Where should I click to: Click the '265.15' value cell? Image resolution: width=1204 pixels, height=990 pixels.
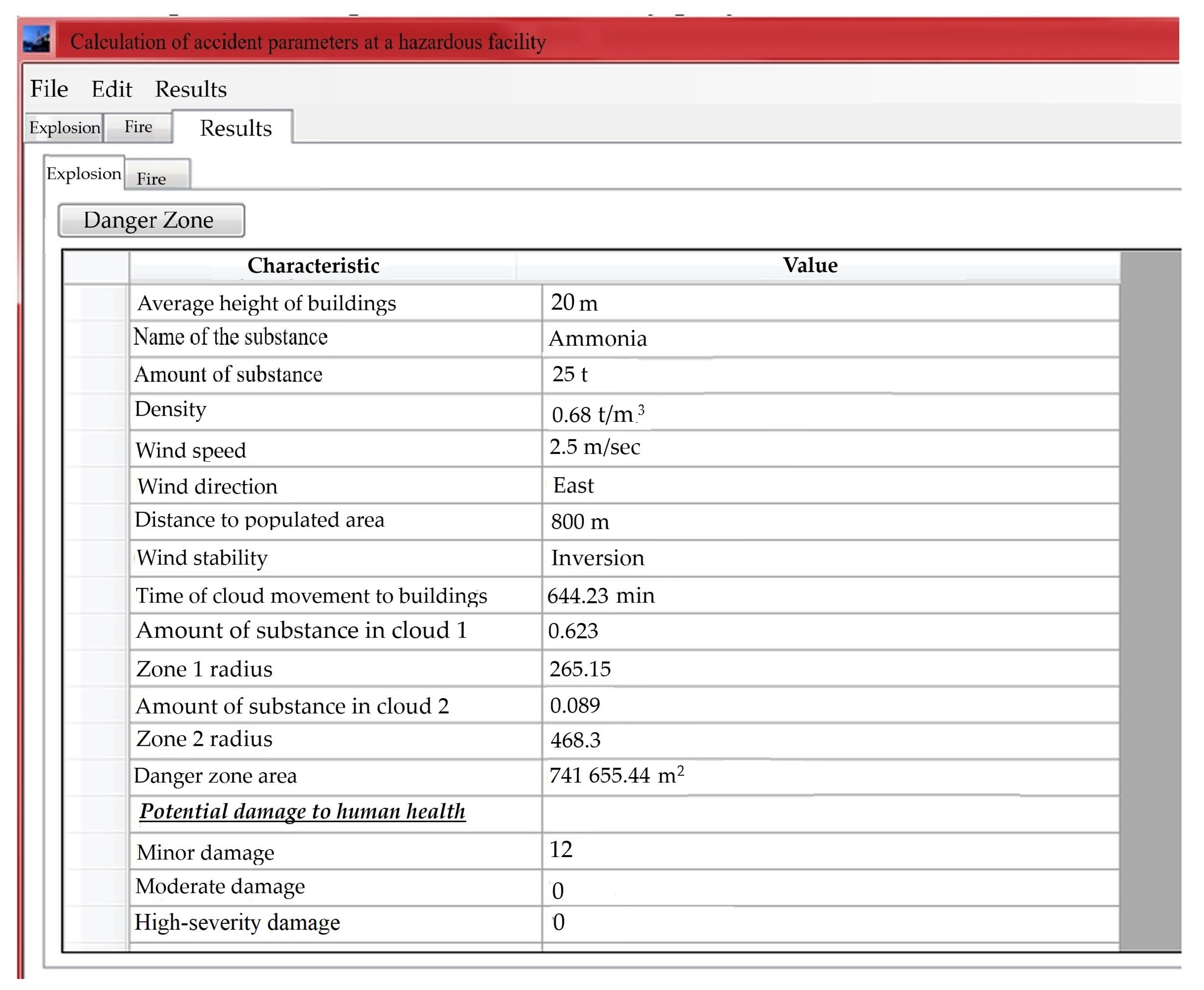[x=830, y=668]
